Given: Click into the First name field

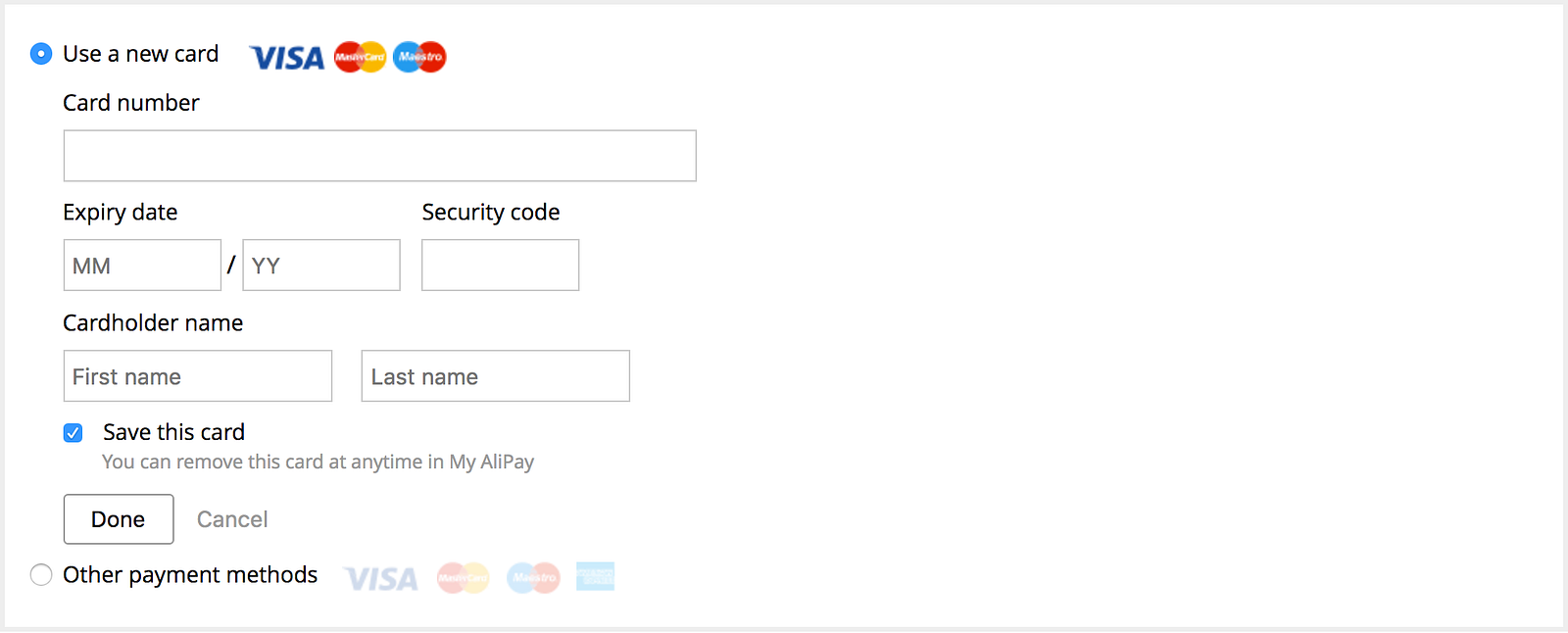Looking at the screenshot, I should (198, 376).
